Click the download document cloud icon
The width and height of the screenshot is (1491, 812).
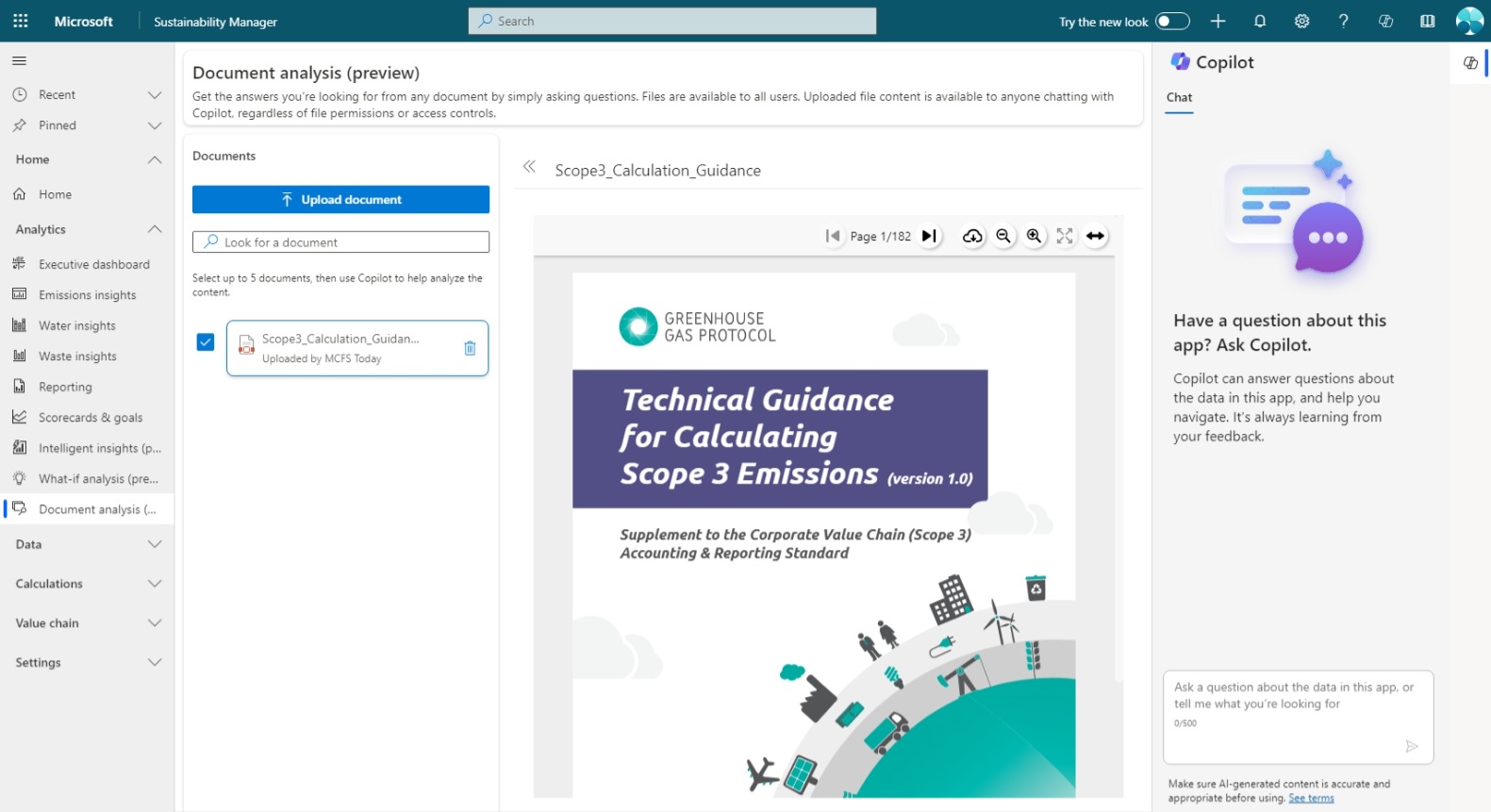(972, 236)
